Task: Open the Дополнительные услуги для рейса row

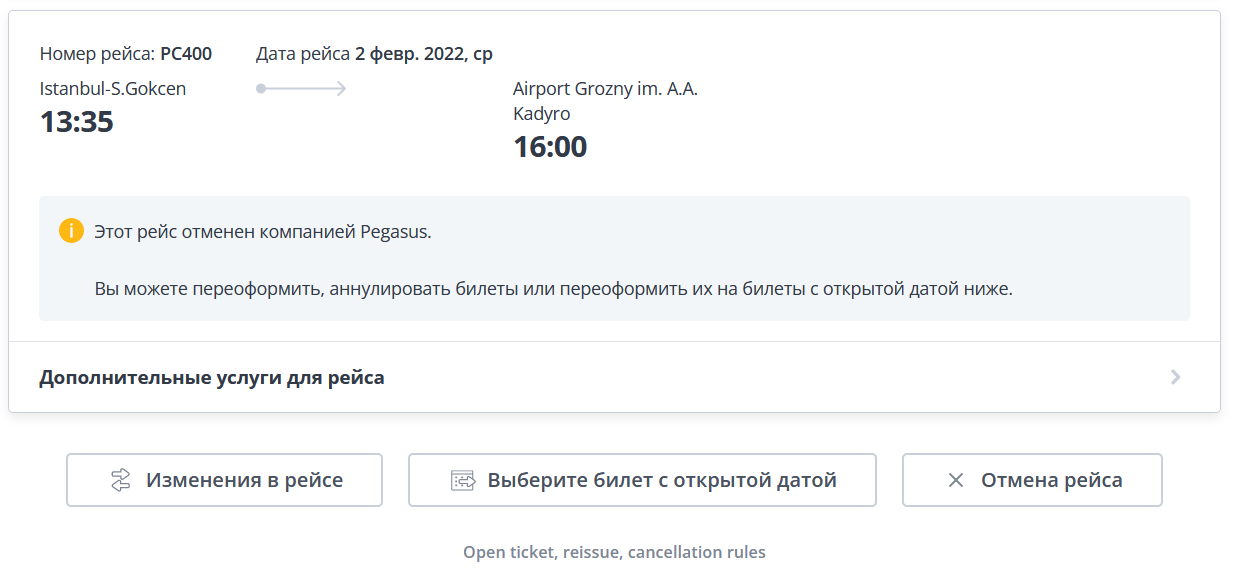Action: point(614,377)
